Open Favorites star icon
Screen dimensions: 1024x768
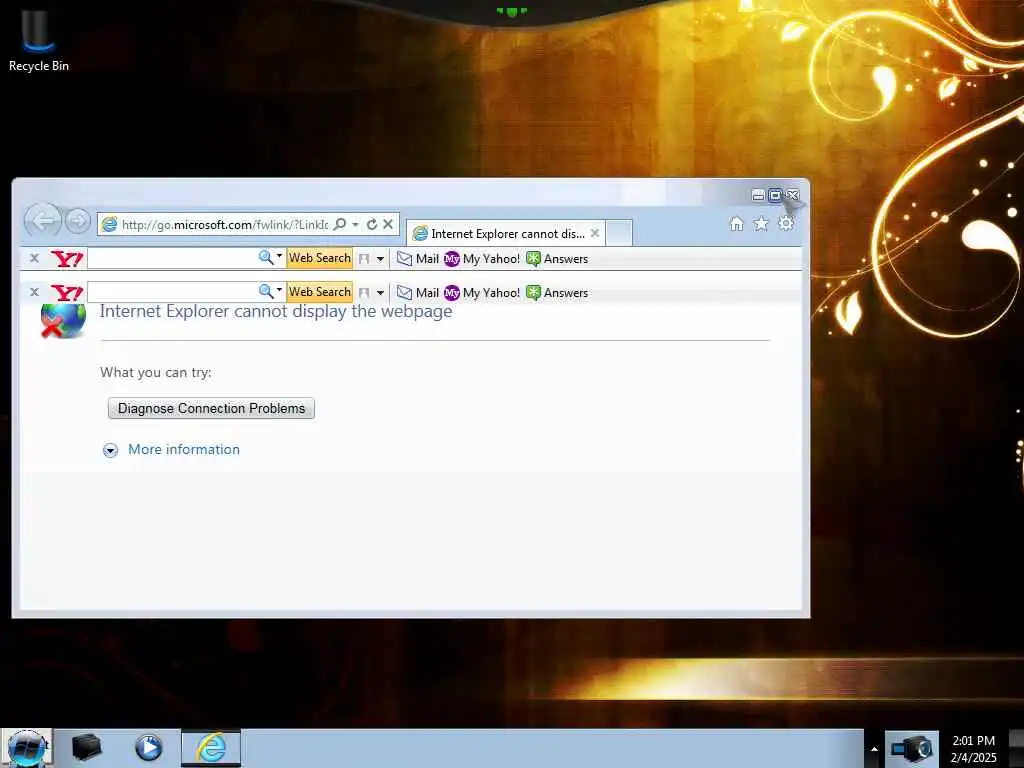tap(761, 224)
